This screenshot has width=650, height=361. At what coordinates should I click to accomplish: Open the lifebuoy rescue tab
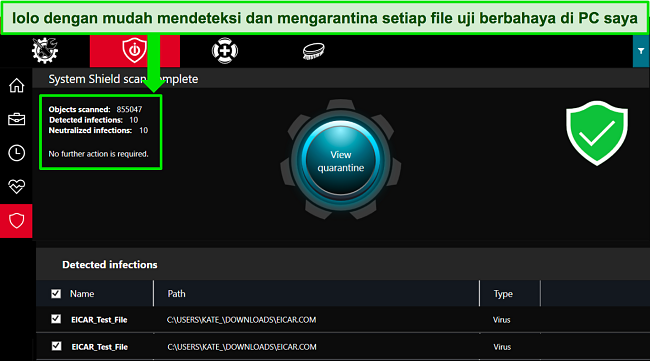(225, 51)
